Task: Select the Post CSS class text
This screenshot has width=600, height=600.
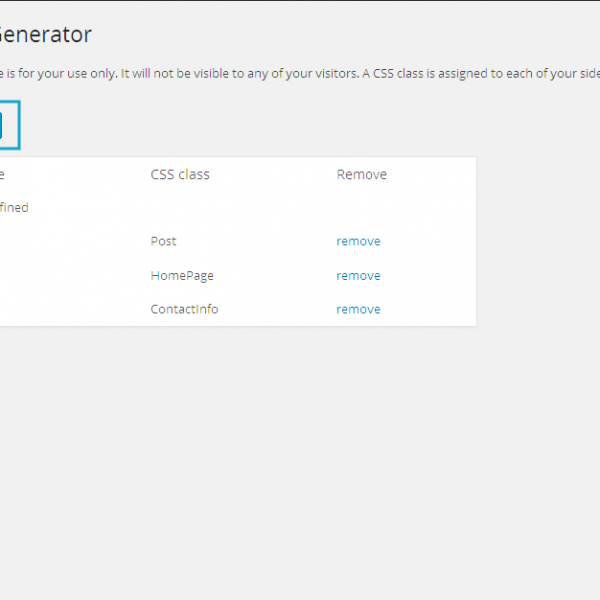Action: (163, 241)
